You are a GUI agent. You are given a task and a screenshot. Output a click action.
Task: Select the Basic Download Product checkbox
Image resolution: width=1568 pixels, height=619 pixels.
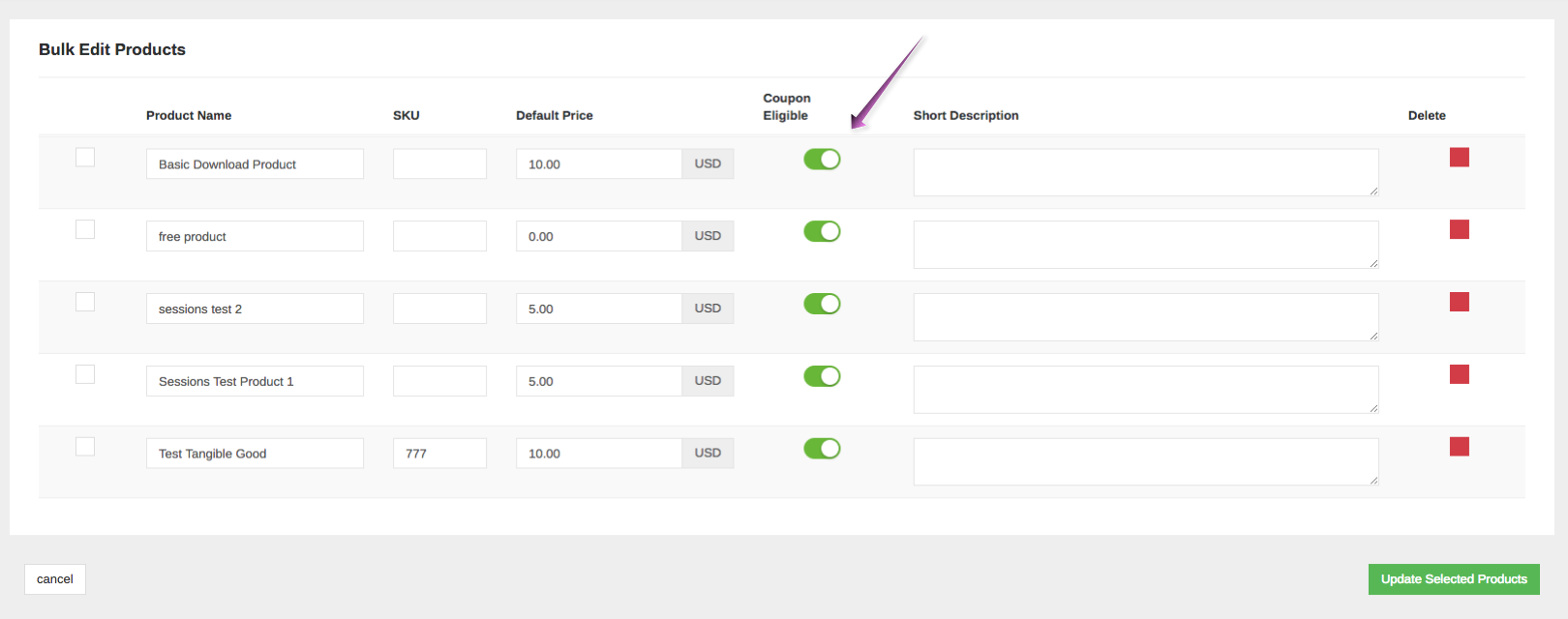85,157
